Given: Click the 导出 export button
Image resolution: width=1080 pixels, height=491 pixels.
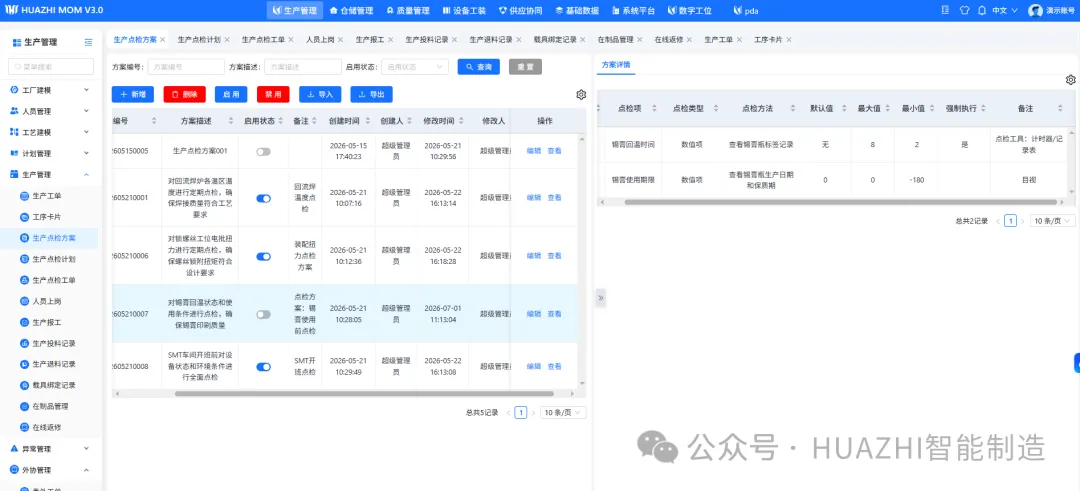Looking at the screenshot, I should pos(372,94).
